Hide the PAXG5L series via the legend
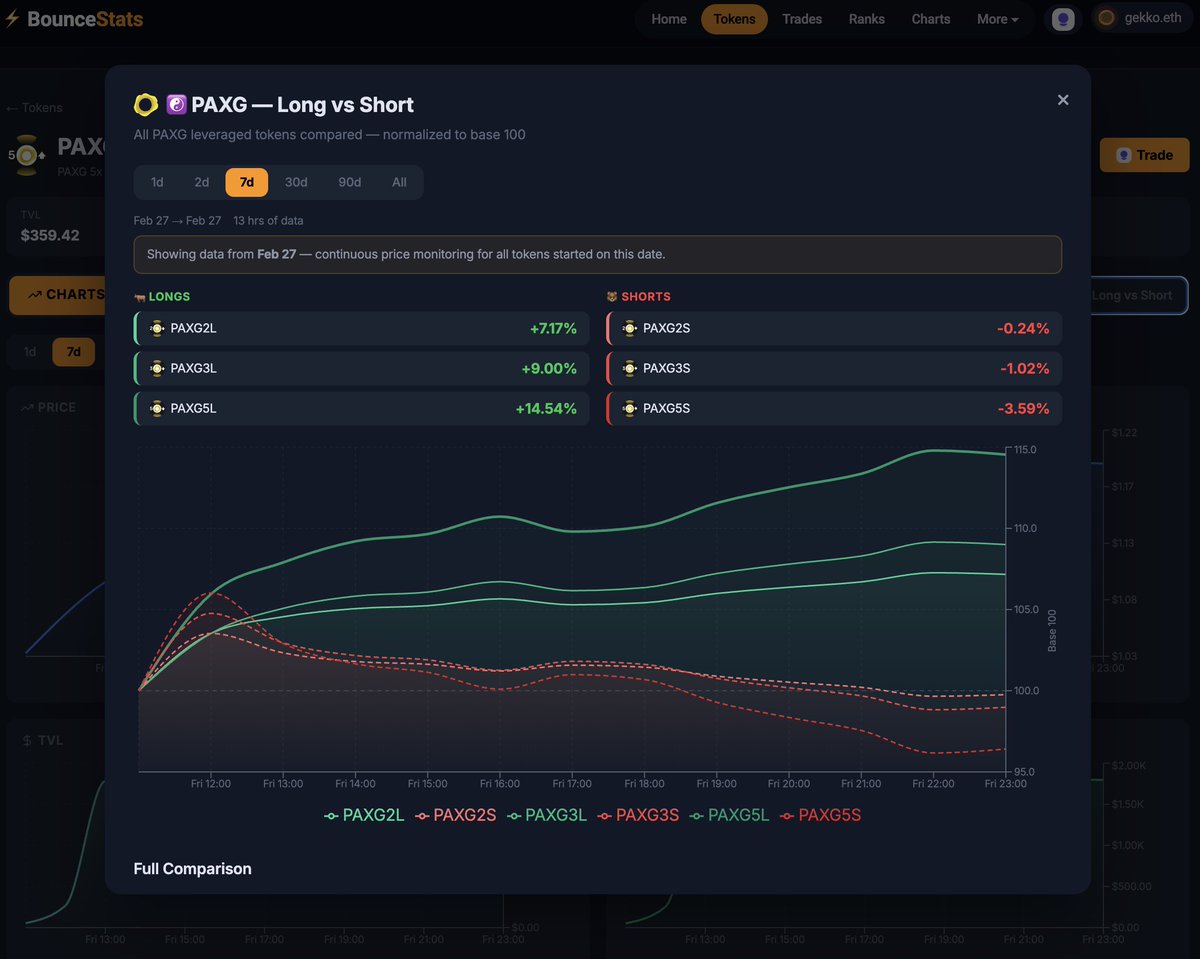Image resolution: width=1200 pixels, height=959 pixels. [x=733, y=815]
